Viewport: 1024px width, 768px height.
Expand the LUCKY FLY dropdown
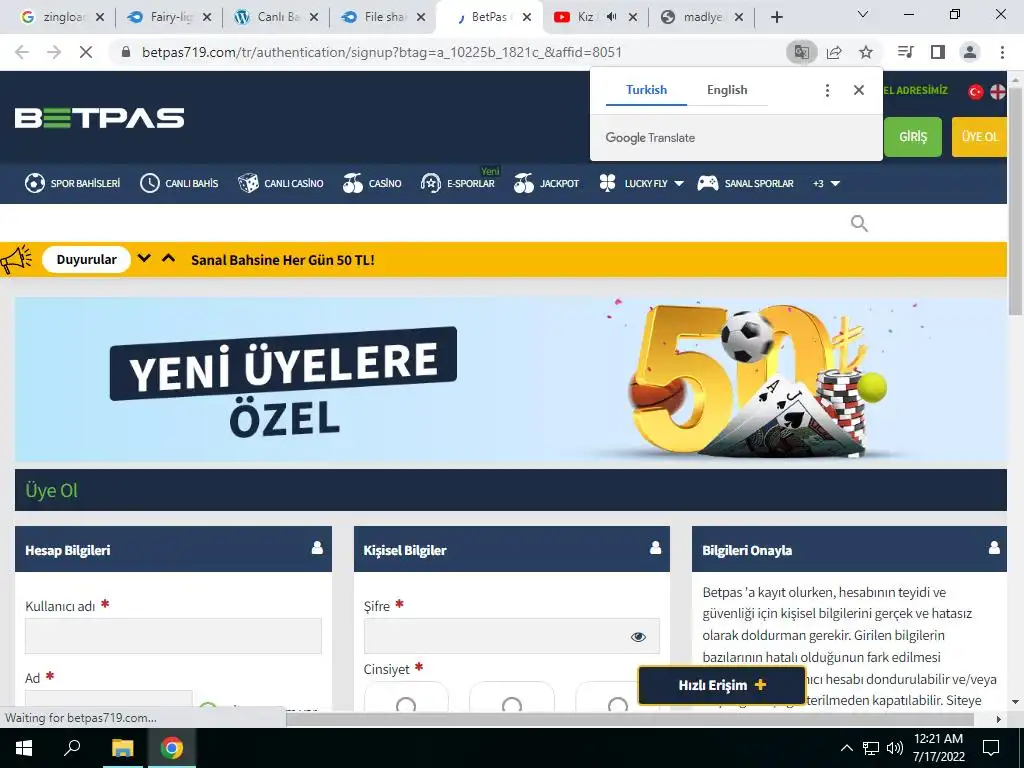click(x=679, y=184)
